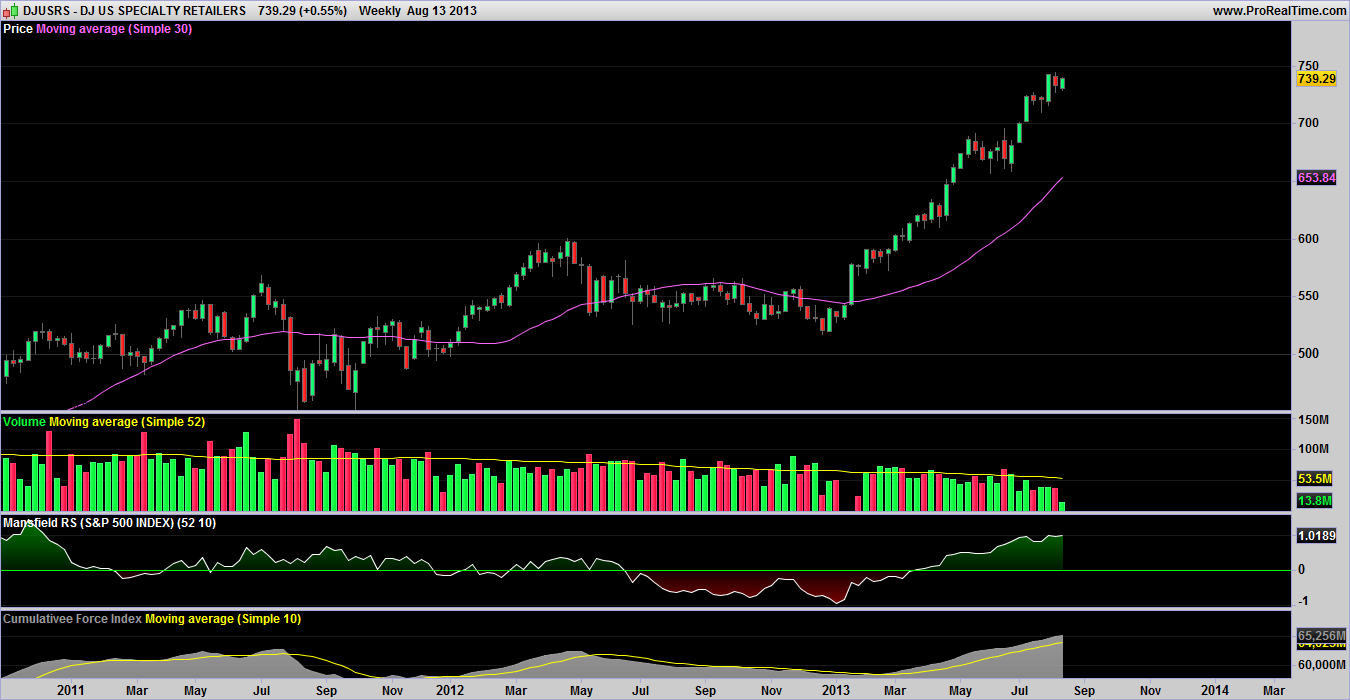Click the 653.84 moving average price tag

click(x=1316, y=178)
